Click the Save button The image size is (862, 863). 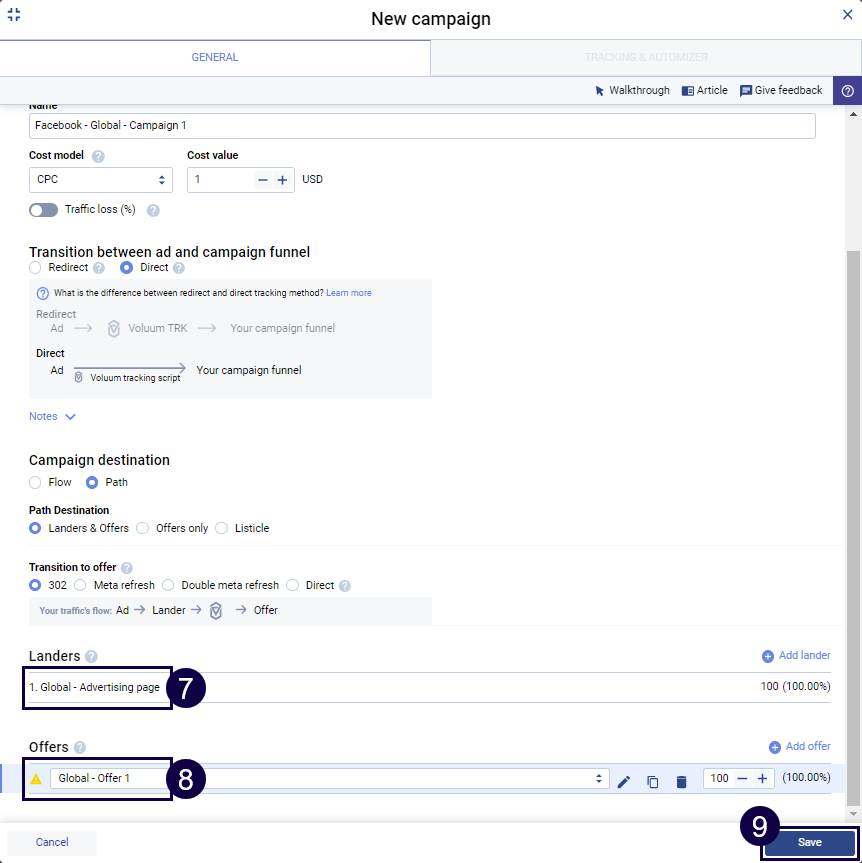pyautogui.click(x=809, y=842)
